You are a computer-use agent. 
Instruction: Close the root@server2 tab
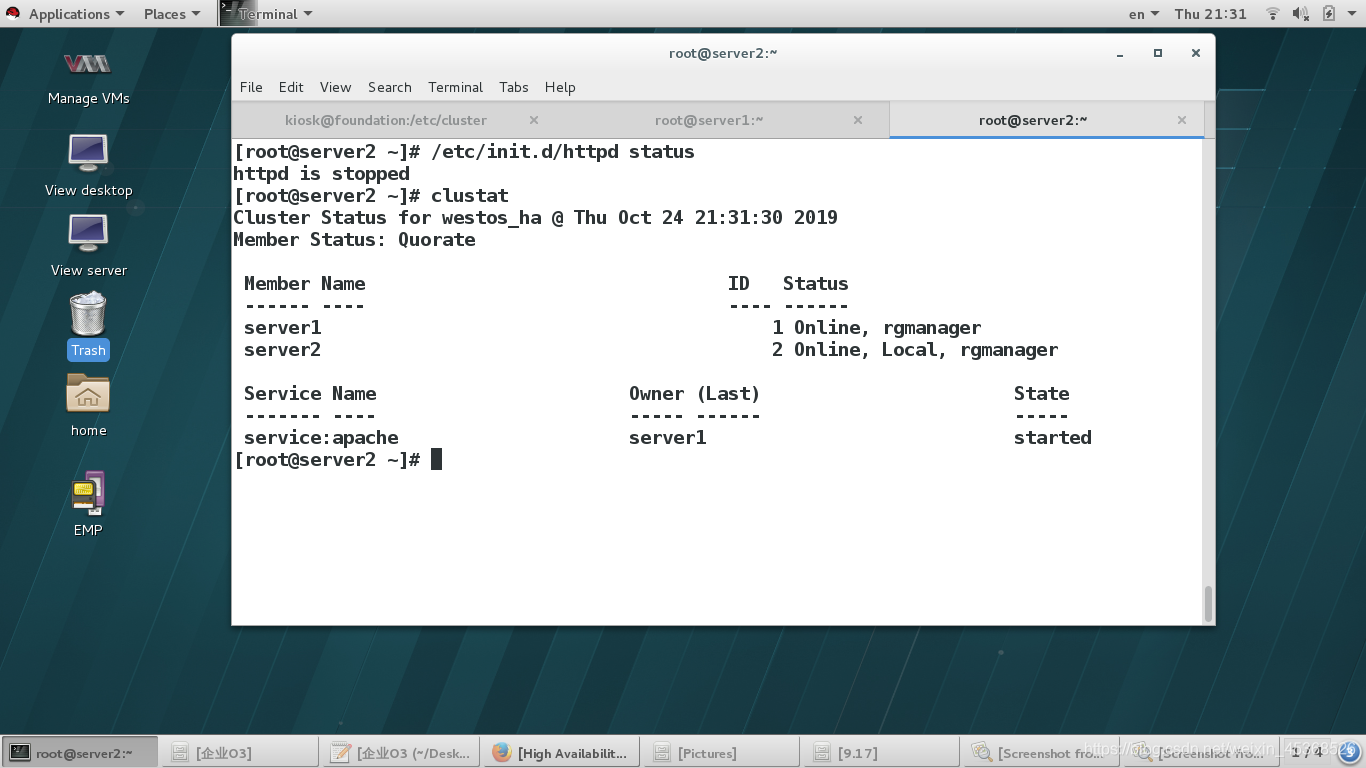(1182, 120)
